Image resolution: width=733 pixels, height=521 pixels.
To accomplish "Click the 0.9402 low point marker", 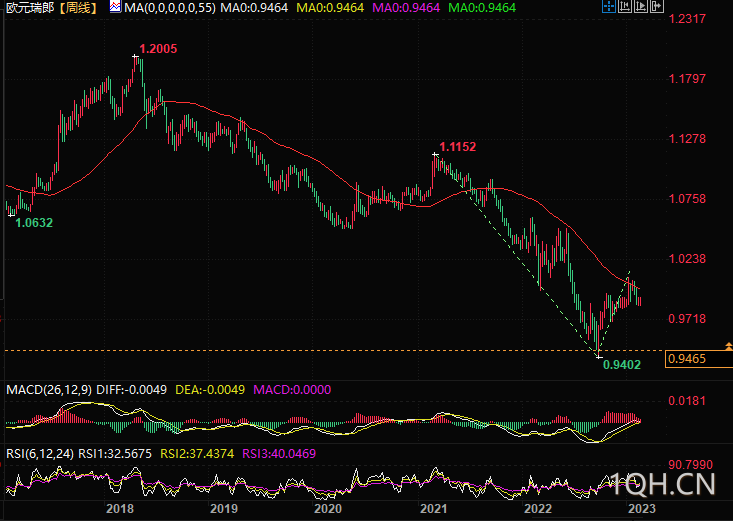I will pos(598,353).
